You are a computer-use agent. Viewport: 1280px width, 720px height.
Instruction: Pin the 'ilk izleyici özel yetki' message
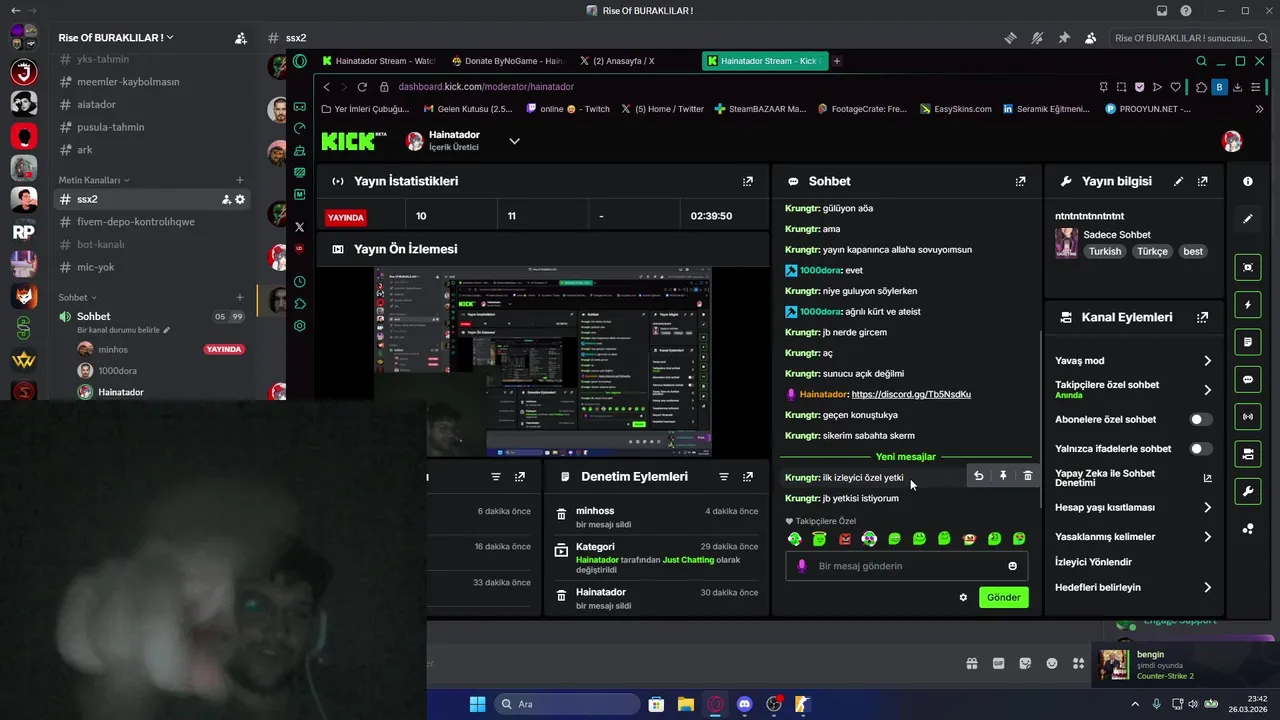tap(1003, 476)
